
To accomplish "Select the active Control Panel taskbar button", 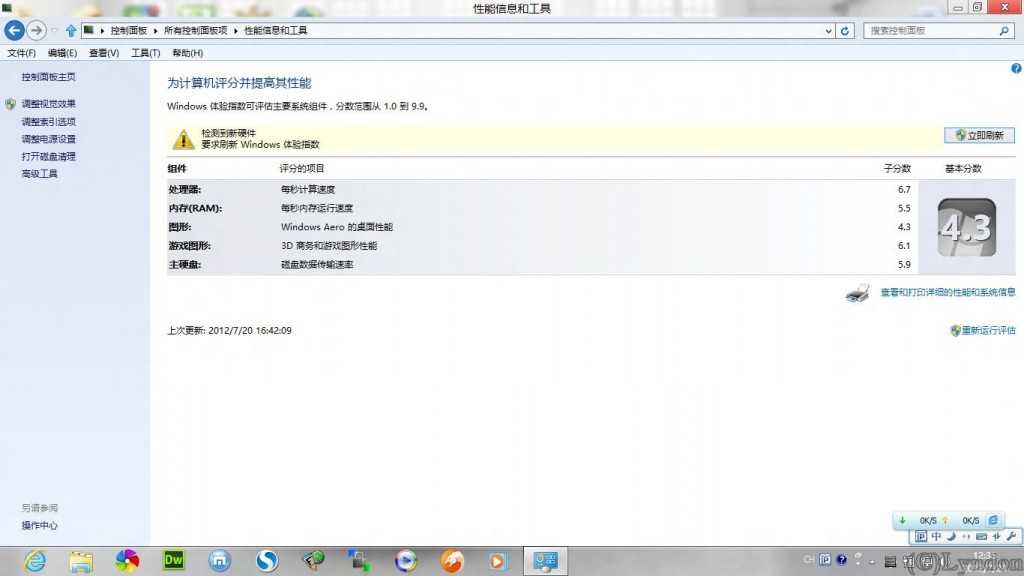I will (545, 561).
